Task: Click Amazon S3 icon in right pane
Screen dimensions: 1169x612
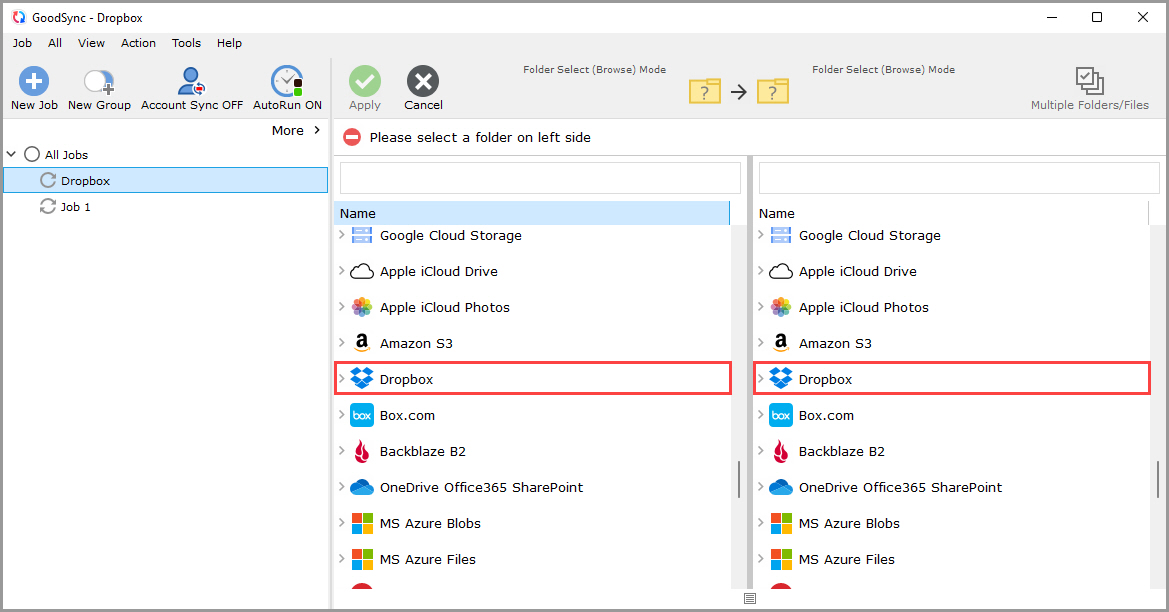Action: point(781,343)
